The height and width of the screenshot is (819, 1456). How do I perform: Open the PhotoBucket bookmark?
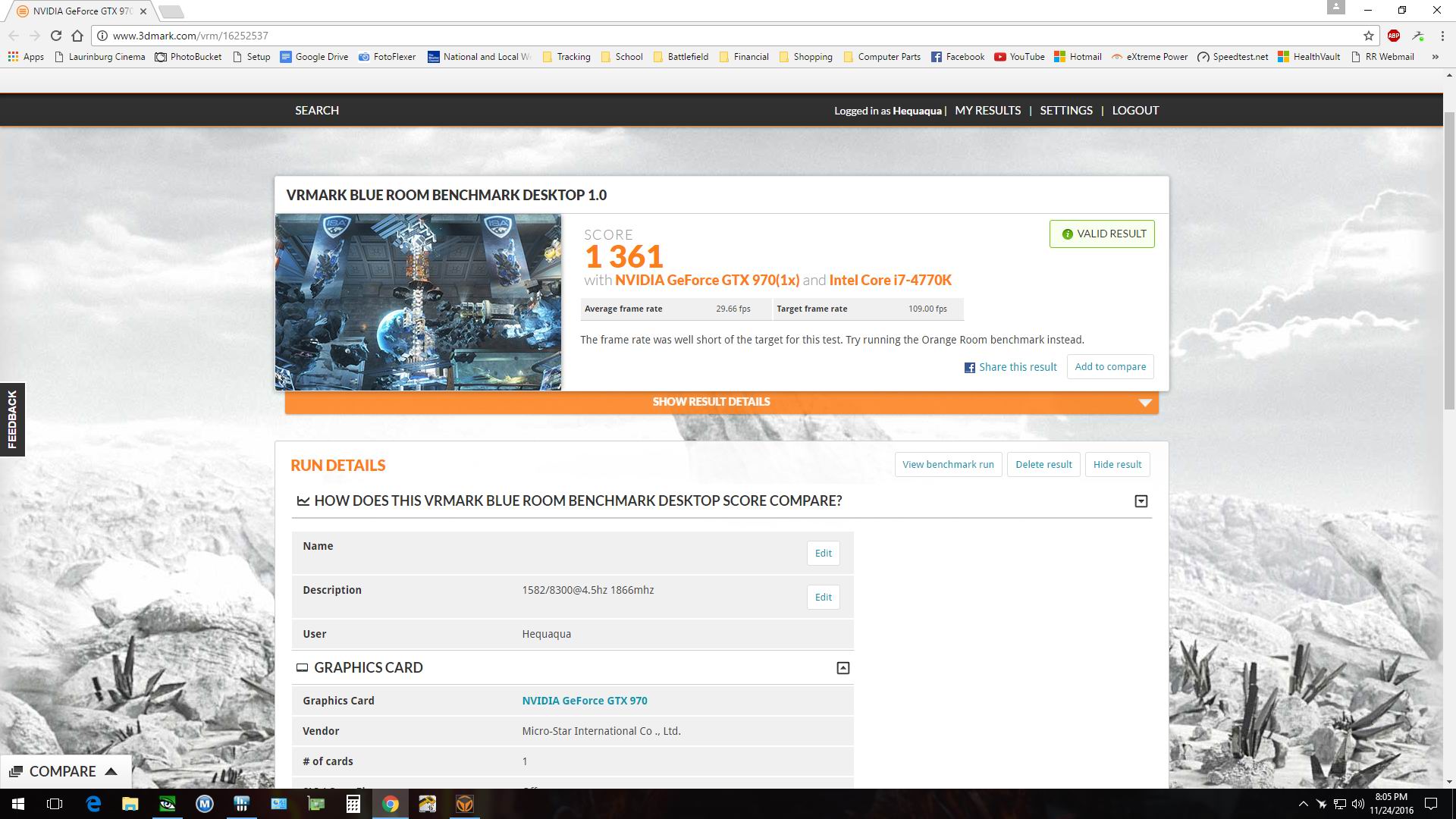click(x=188, y=57)
